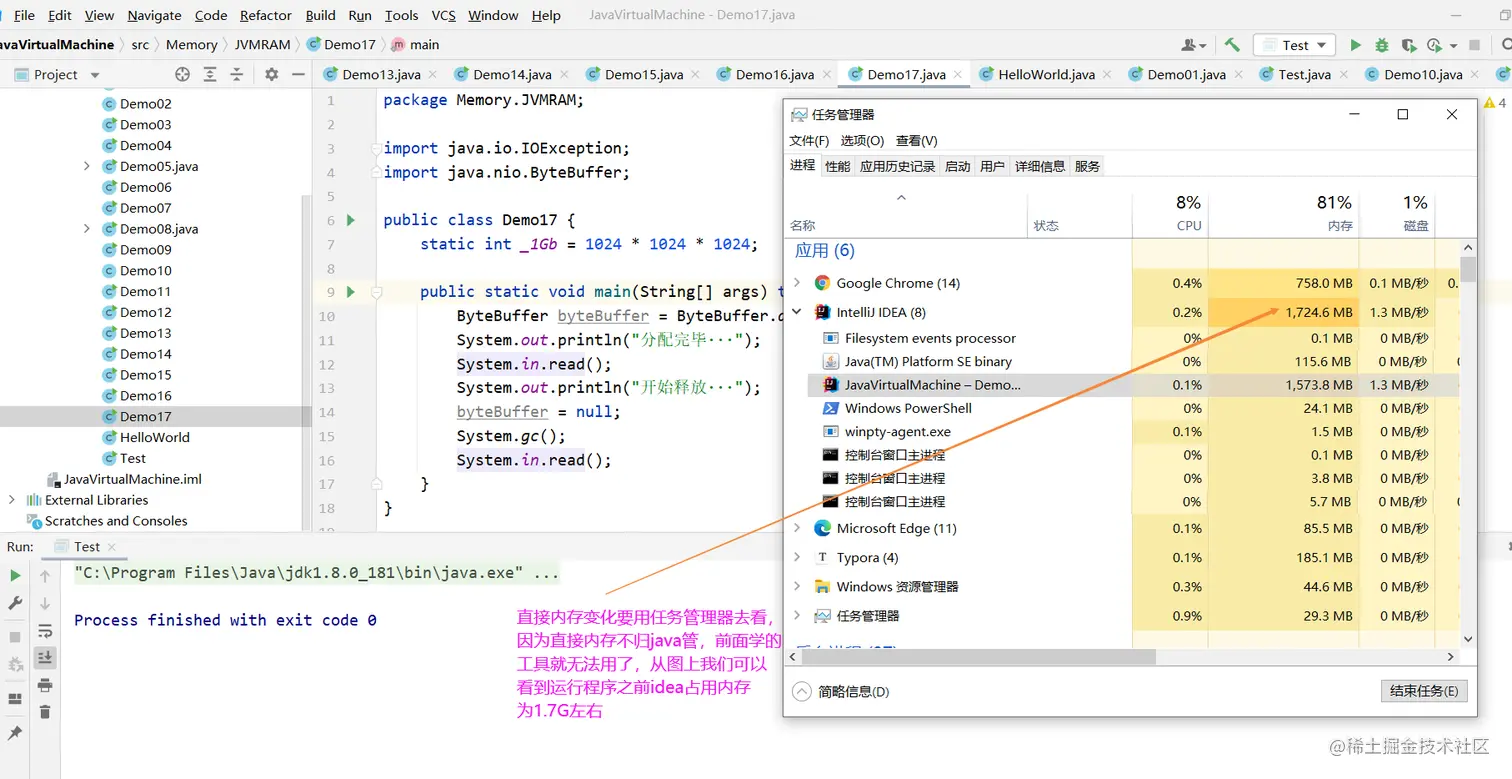Expand the Demo05.java tree node
The width and height of the screenshot is (1512, 779).
click(x=87, y=166)
